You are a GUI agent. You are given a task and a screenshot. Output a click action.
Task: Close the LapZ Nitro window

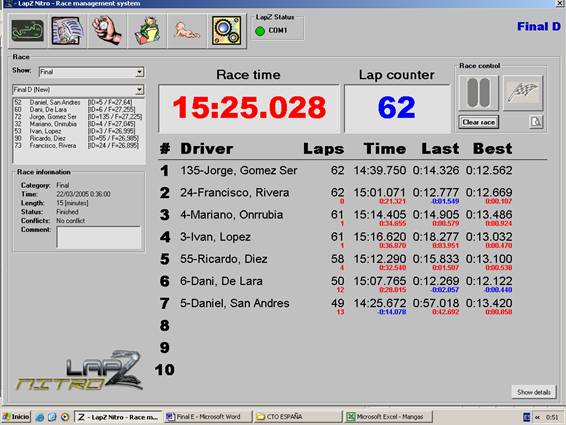(560, 3)
